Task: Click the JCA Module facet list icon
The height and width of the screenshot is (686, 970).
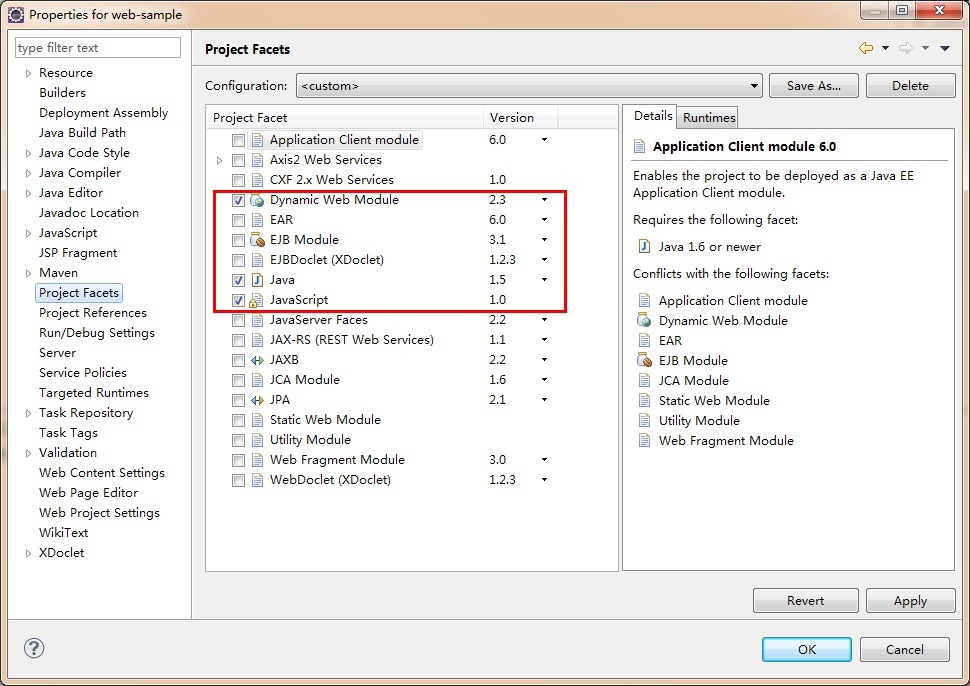Action: [257, 380]
